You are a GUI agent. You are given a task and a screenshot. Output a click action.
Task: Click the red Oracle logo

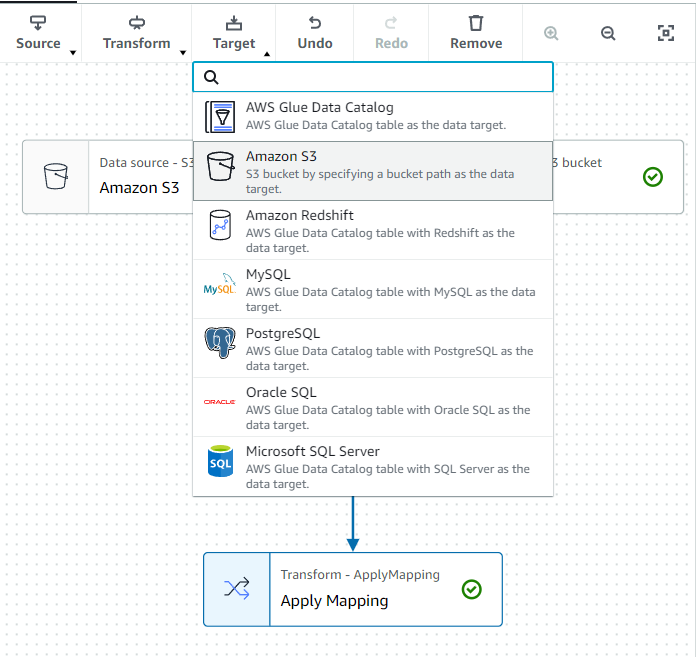click(x=220, y=402)
